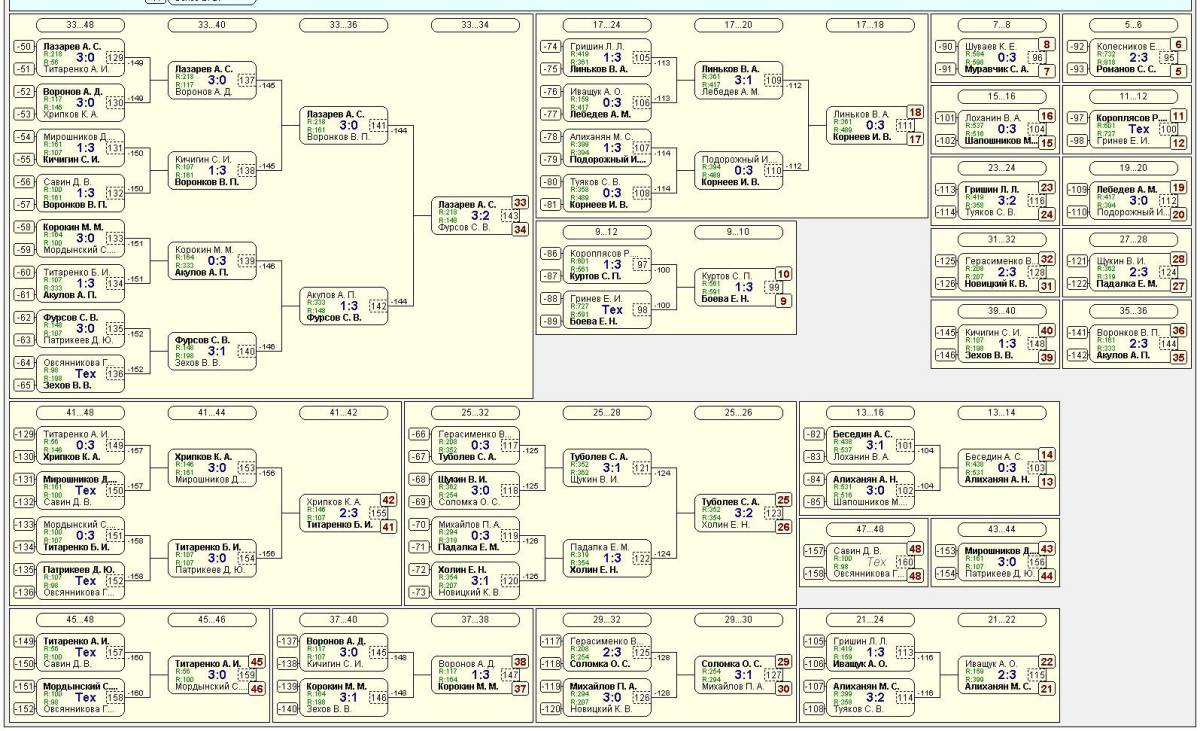Click the 3:2 score in 33...34 final
This screenshot has height=731, width=1200.
coord(481,215)
